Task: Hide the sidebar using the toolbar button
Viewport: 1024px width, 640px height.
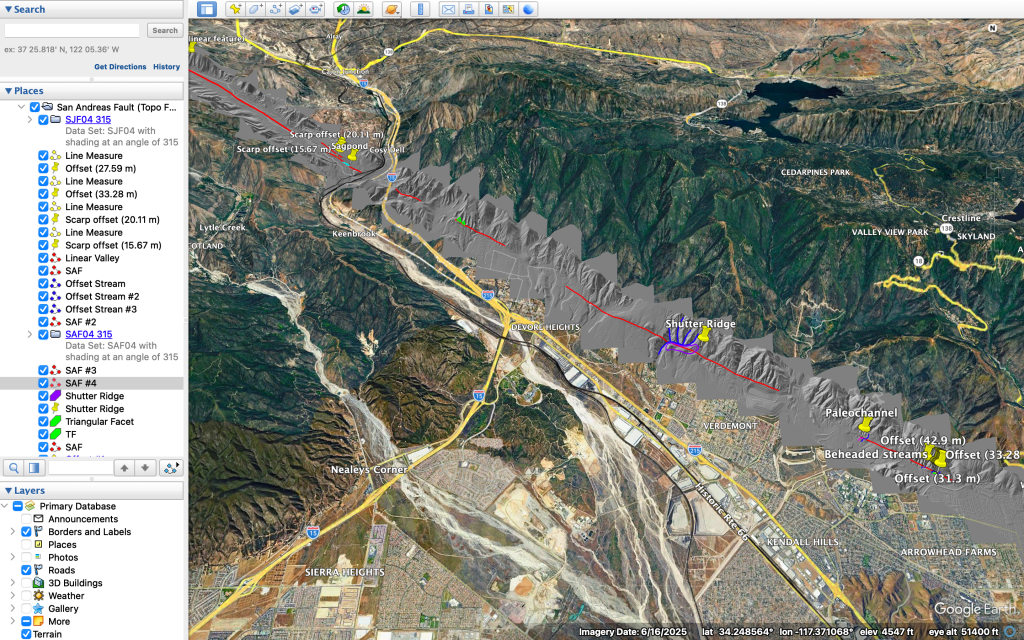Action: click(206, 9)
